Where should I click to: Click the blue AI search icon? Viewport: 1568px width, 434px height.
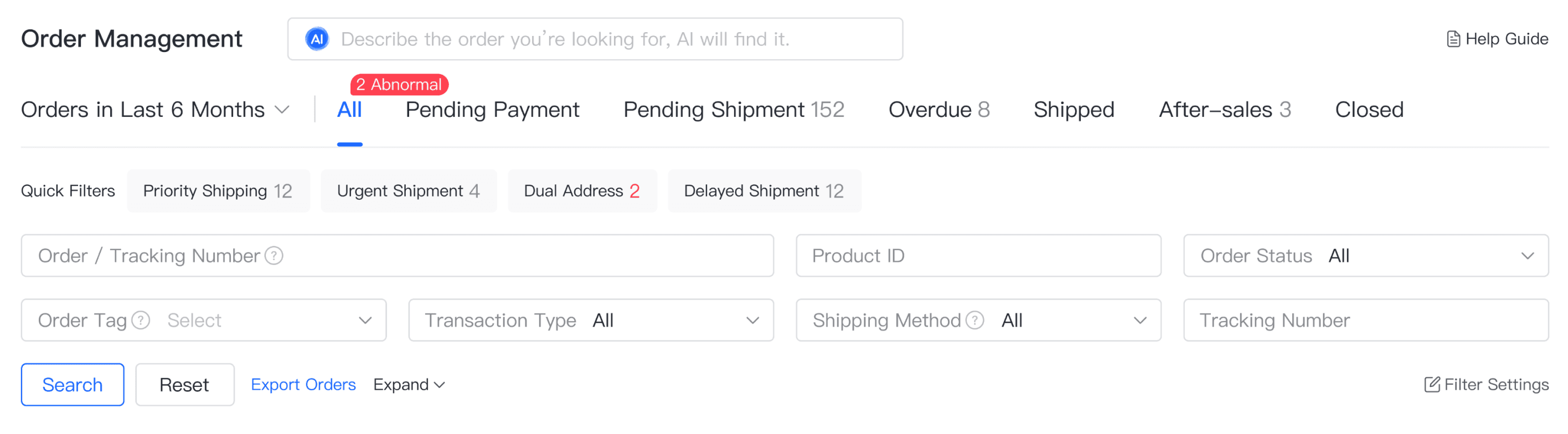(317, 39)
